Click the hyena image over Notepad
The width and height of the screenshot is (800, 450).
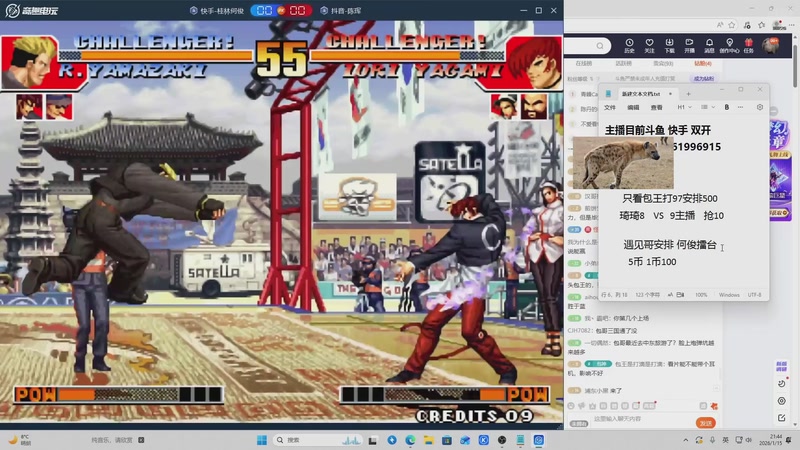click(623, 163)
